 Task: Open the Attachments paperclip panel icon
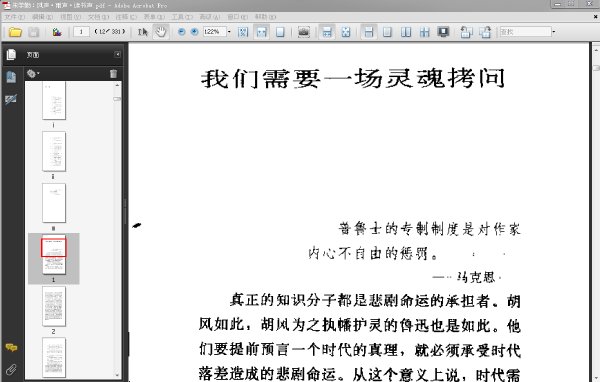[x=11, y=369]
